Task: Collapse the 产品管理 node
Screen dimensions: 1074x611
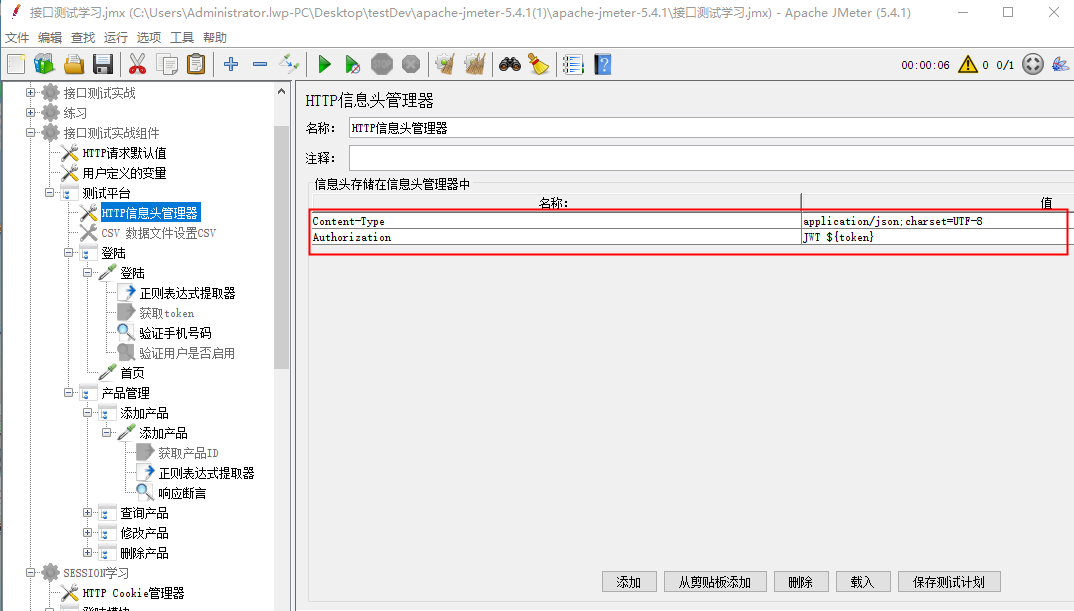Action: click(x=68, y=392)
